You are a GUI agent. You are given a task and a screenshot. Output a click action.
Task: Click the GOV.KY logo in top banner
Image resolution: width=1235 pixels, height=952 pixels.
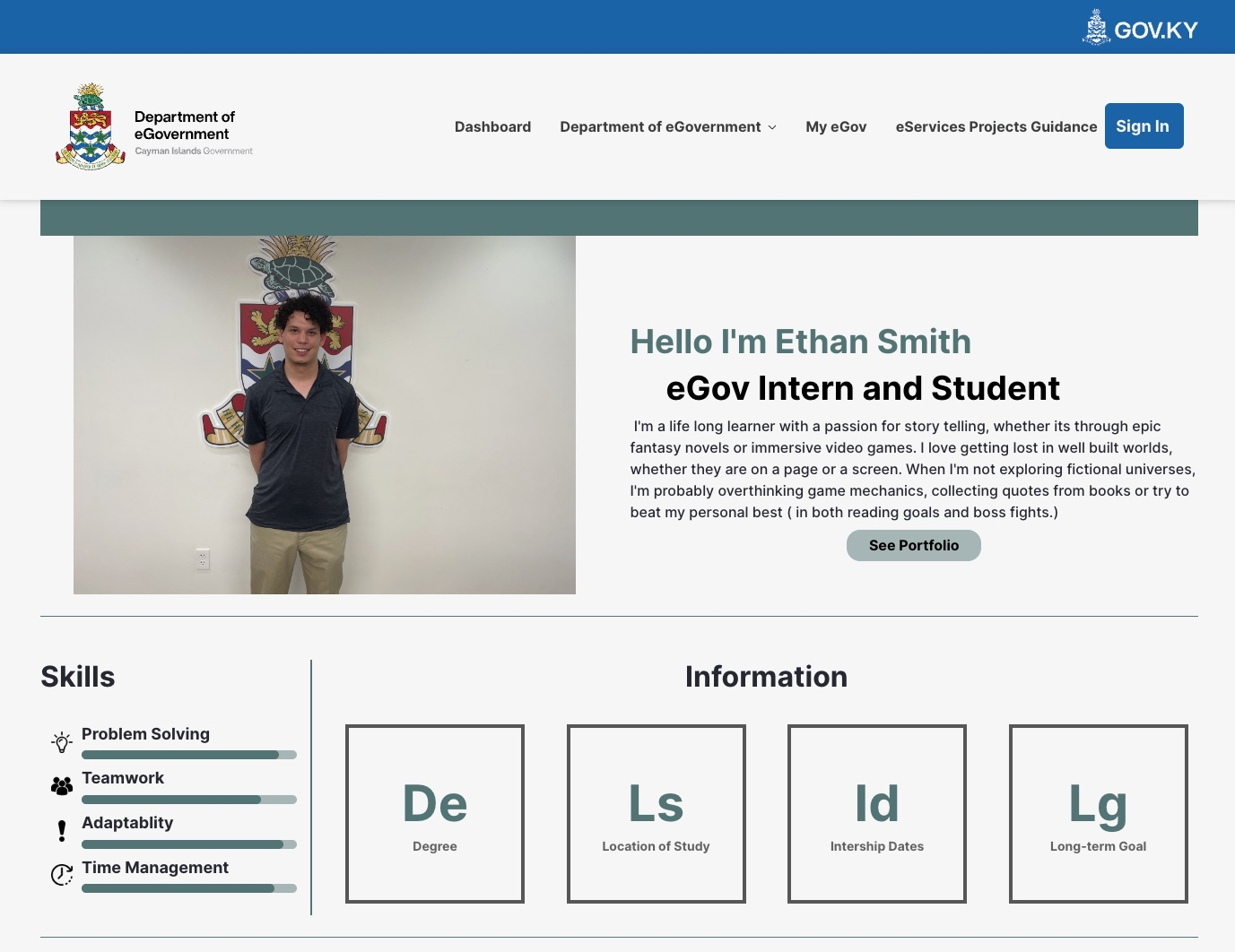[x=1140, y=28]
